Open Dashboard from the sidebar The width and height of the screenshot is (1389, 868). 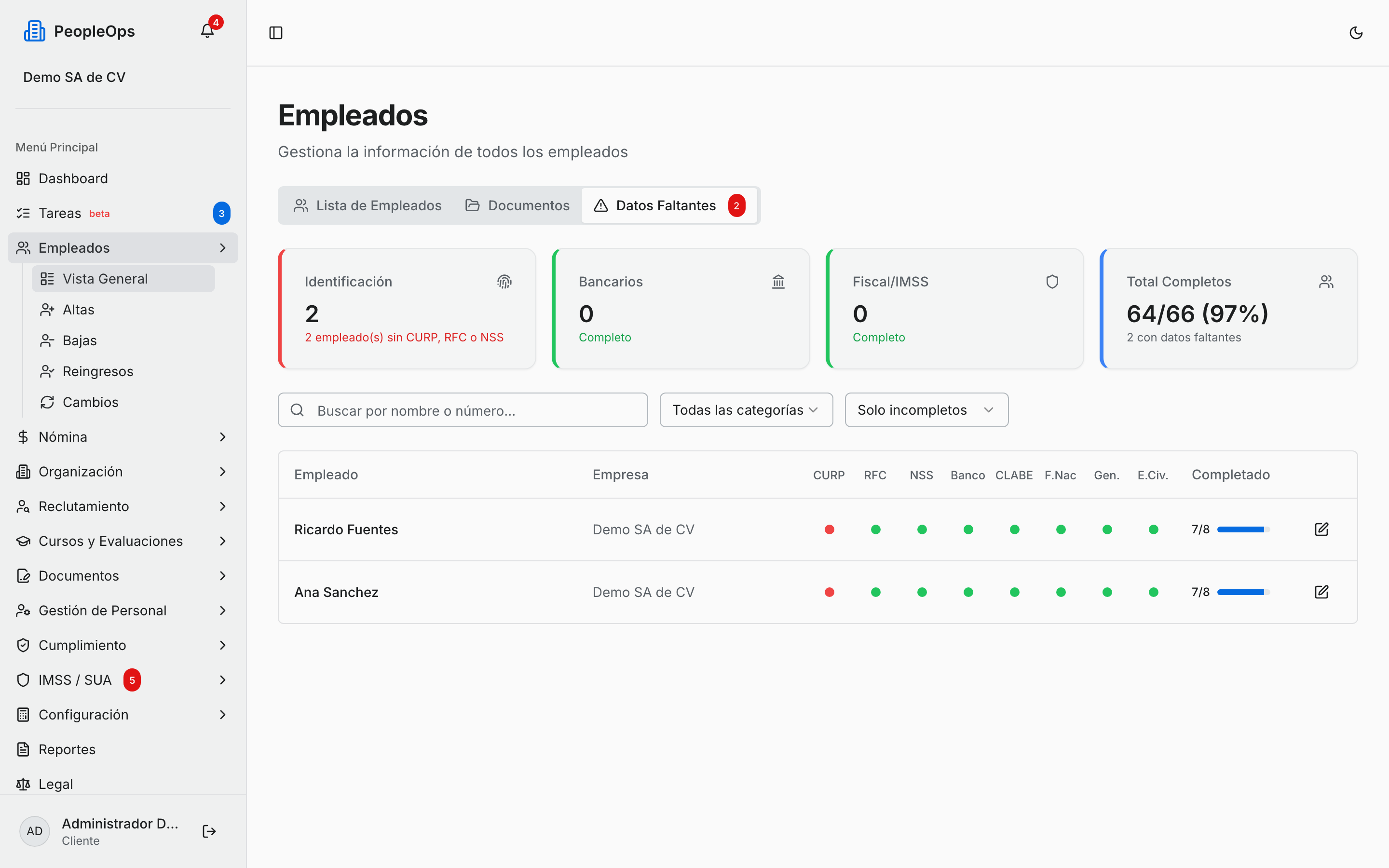[x=123, y=178]
